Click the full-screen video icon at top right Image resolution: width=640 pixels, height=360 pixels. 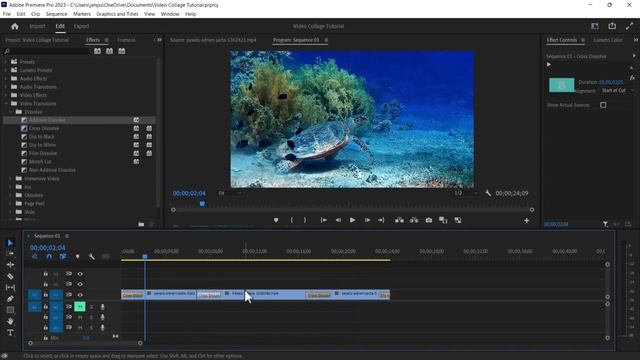tap(629, 26)
